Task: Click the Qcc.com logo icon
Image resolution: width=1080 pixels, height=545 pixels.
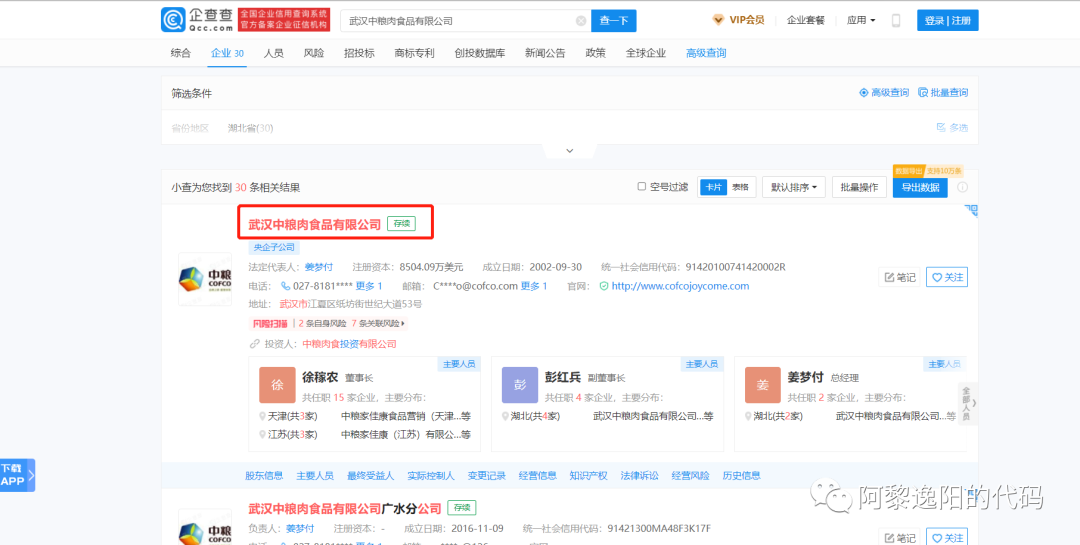Action: coord(173,20)
